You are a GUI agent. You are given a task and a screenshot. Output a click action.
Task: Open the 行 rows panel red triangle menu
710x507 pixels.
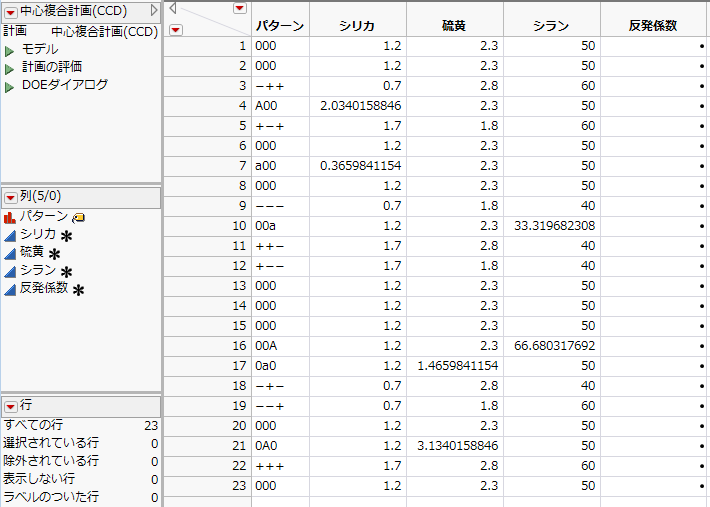[10, 406]
